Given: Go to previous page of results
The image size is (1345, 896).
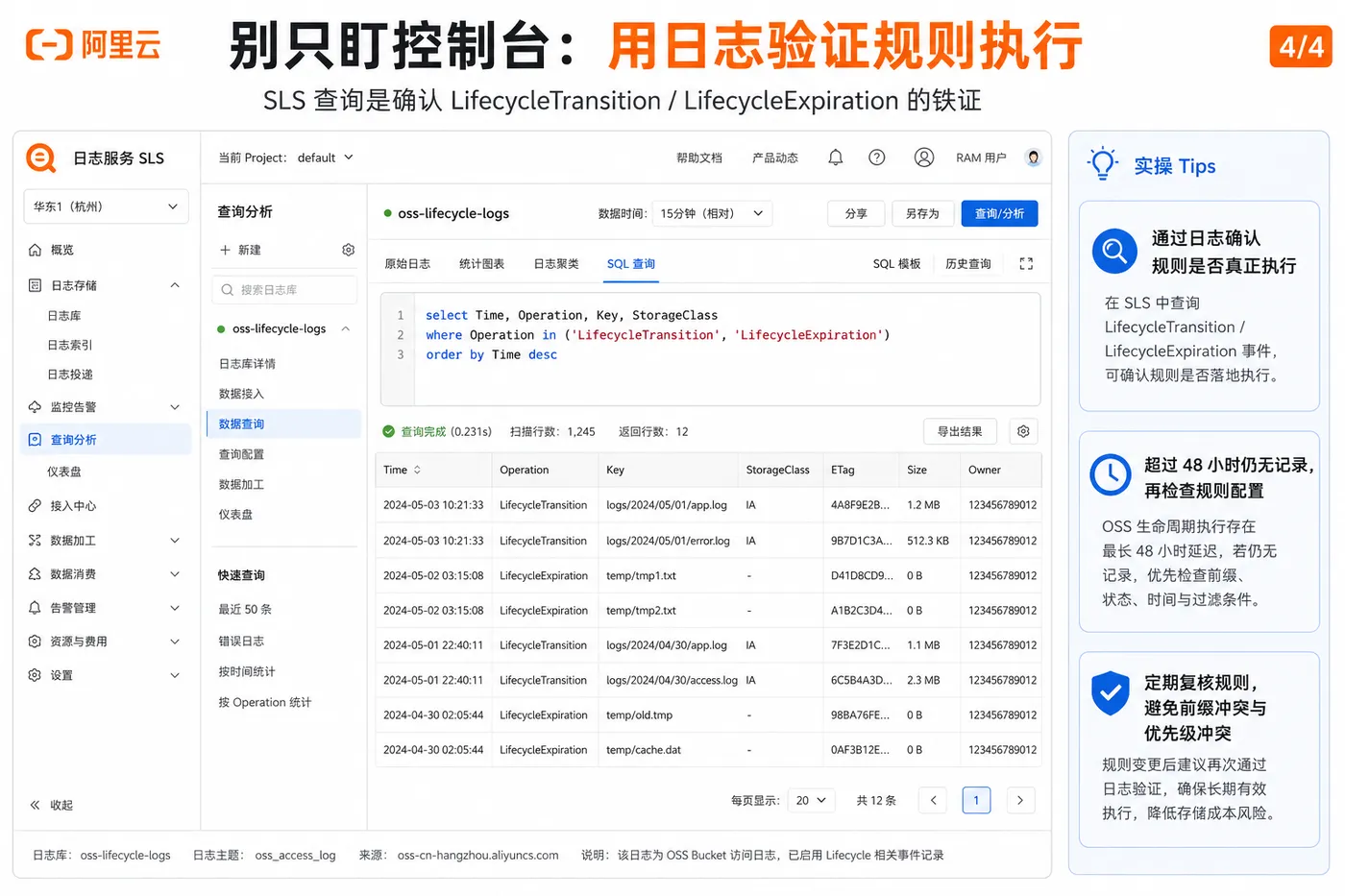Looking at the screenshot, I should 933,800.
